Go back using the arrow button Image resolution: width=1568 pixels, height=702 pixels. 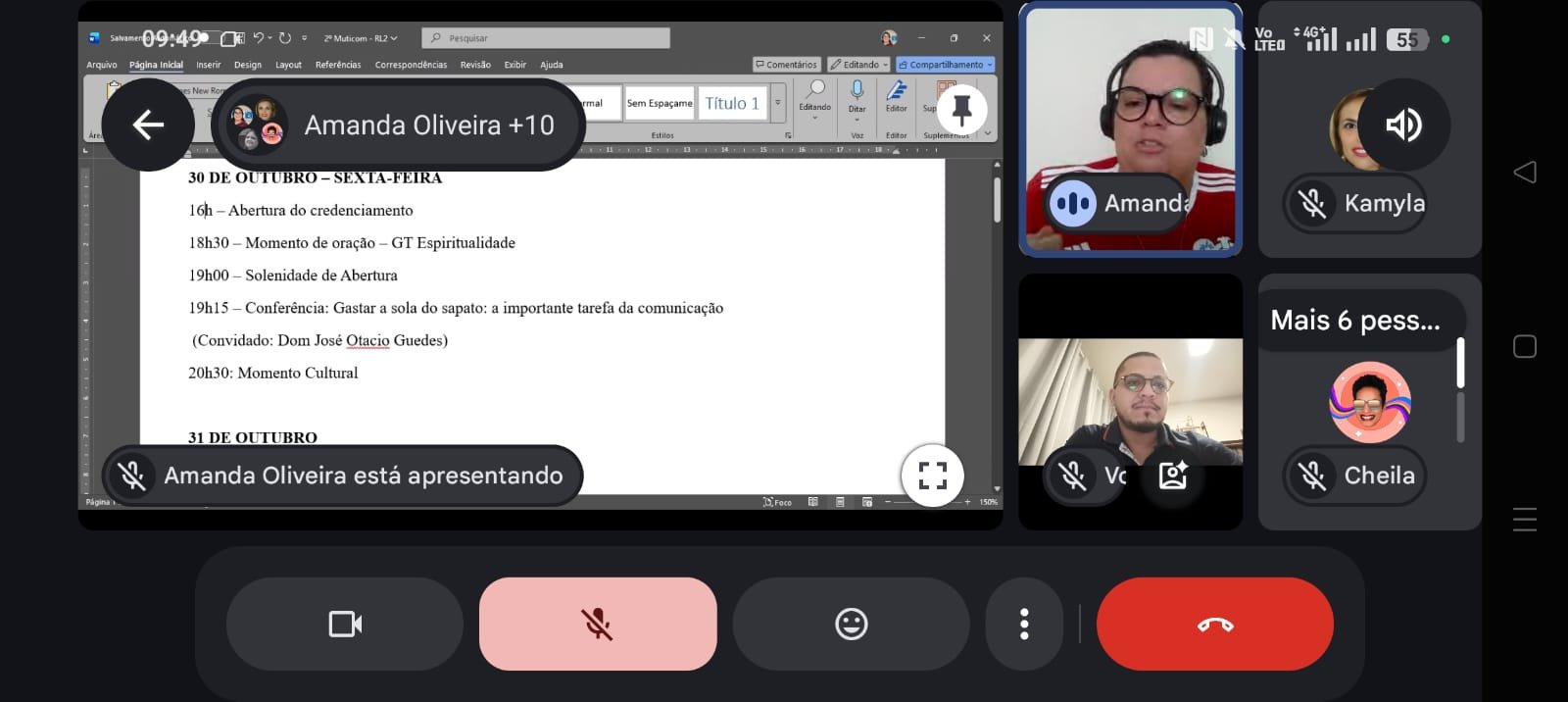(x=148, y=125)
